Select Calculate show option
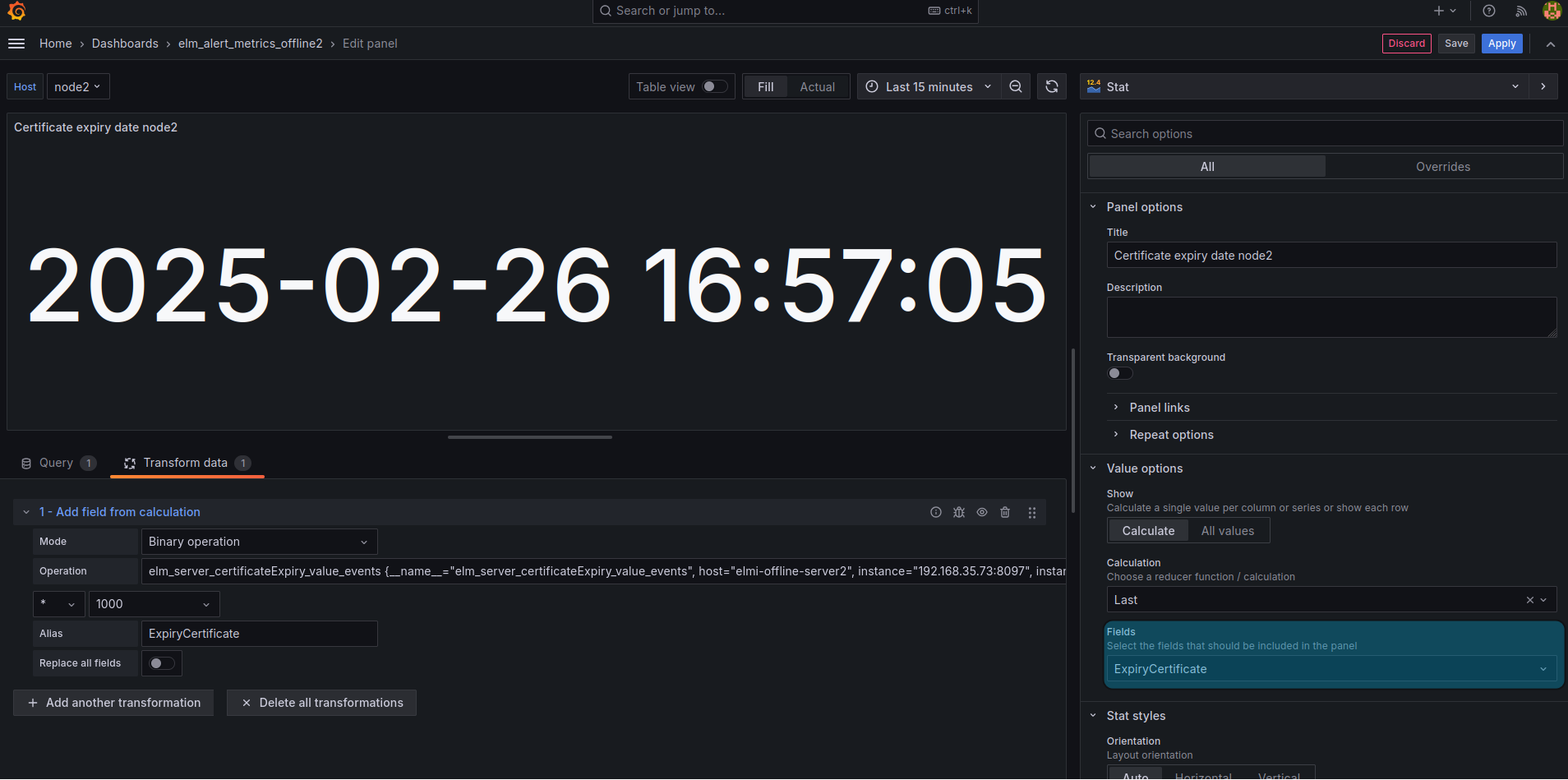 coord(1149,531)
